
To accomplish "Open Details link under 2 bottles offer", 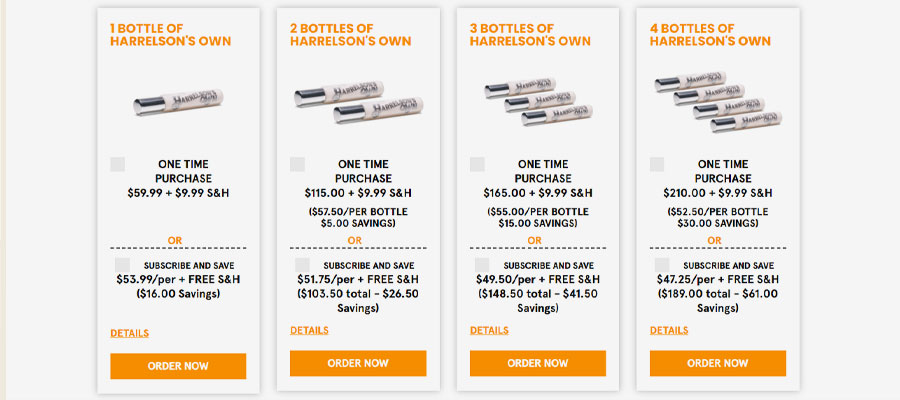I will (x=309, y=331).
